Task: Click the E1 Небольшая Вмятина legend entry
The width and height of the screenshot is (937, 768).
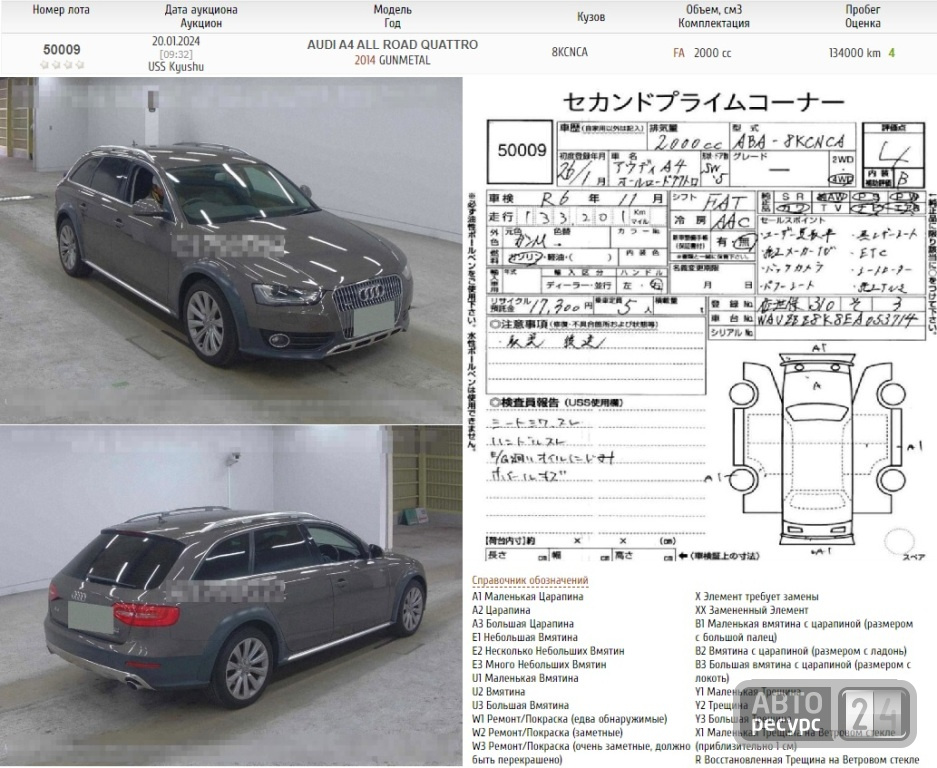Action: click(x=525, y=638)
